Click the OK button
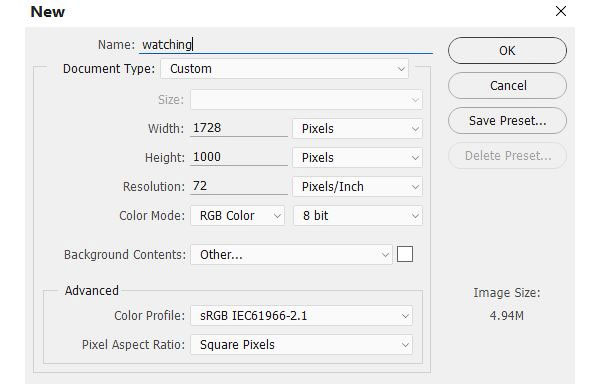The image size is (600, 384). (x=507, y=50)
